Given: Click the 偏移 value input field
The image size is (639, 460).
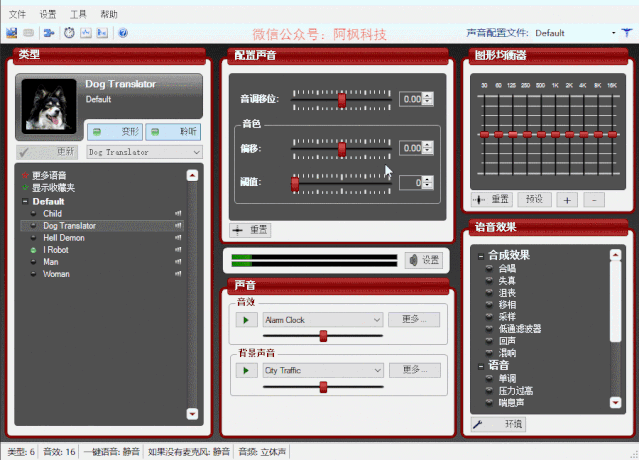Looking at the screenshot, I should pos(412,148).
